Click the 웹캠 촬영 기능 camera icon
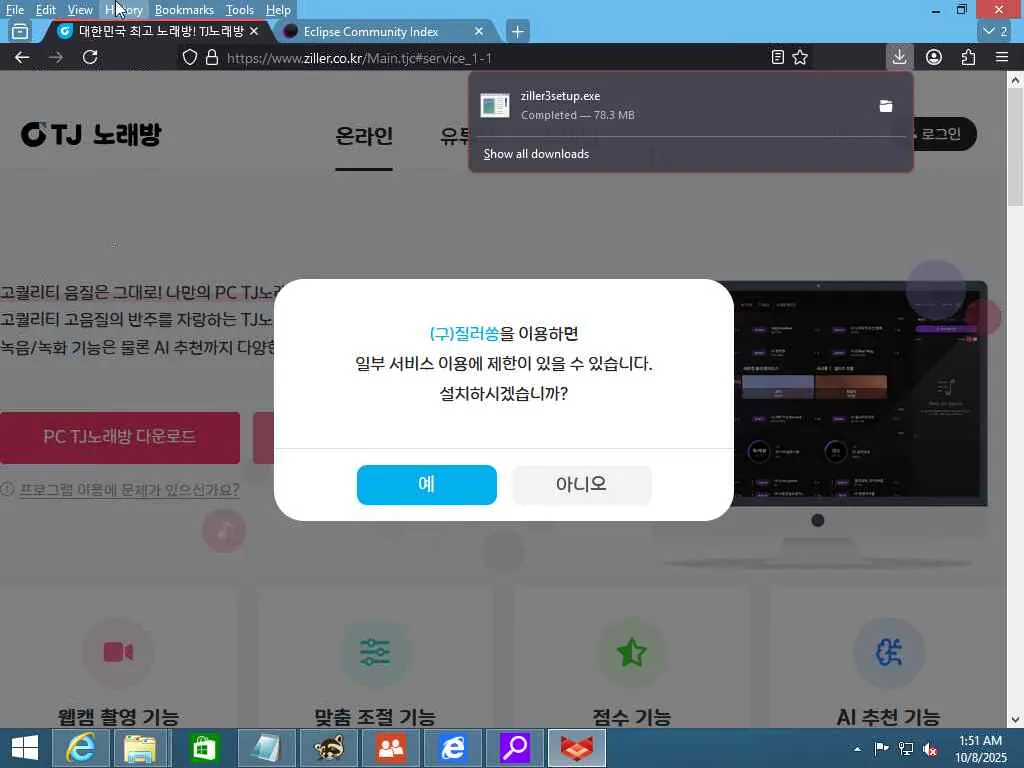This screenshot has height=768, width=1024. (x=118, y=652)
